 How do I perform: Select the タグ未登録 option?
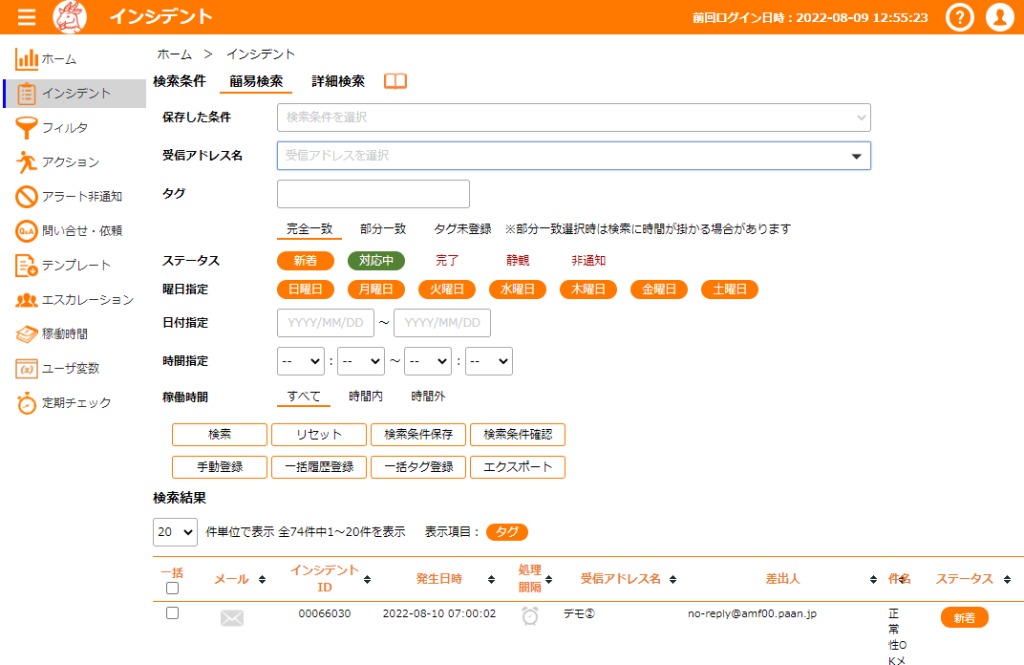(x=462, y=229)
